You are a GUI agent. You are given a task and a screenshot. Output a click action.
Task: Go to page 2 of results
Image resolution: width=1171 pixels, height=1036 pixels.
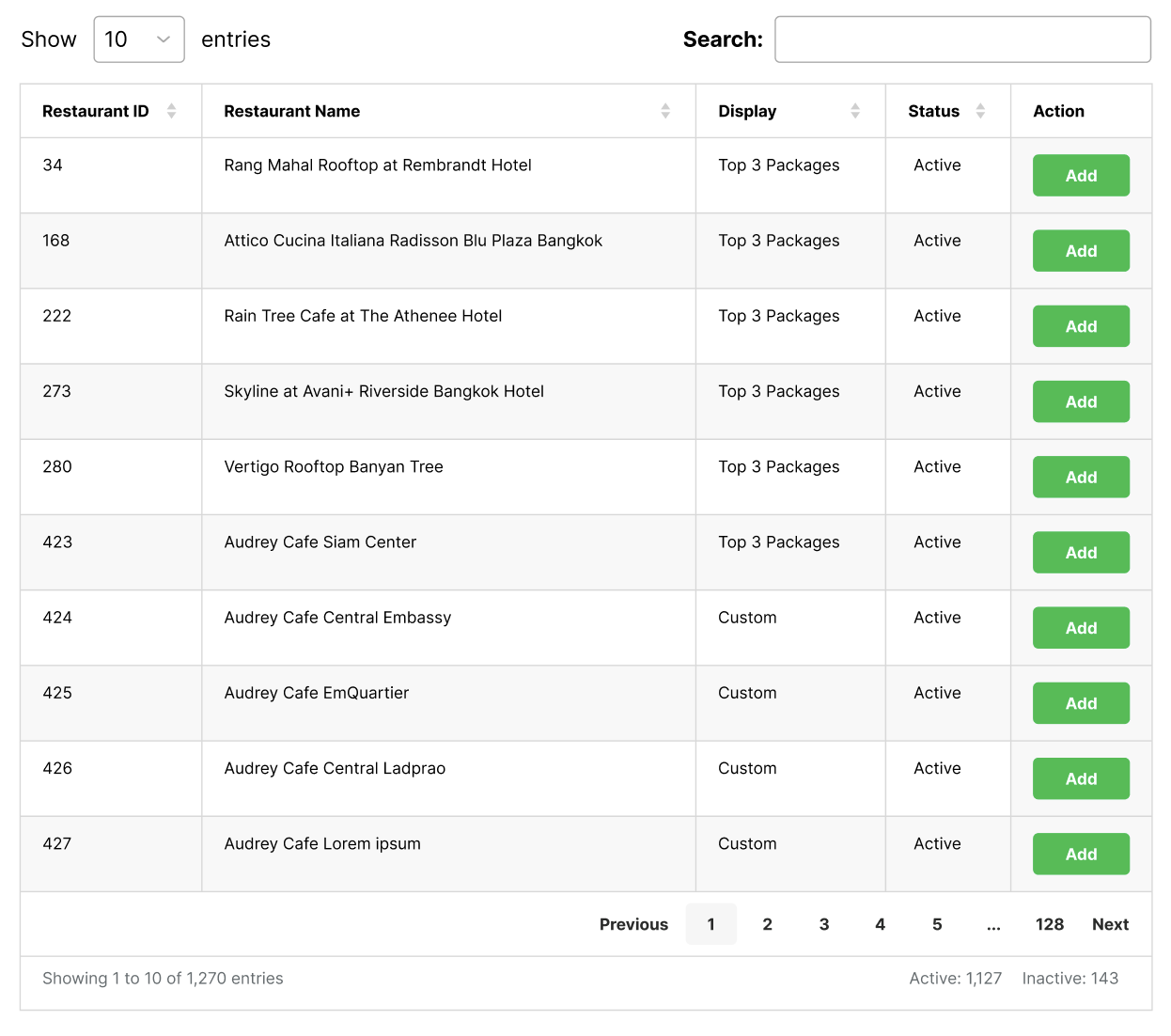(767, 924)
